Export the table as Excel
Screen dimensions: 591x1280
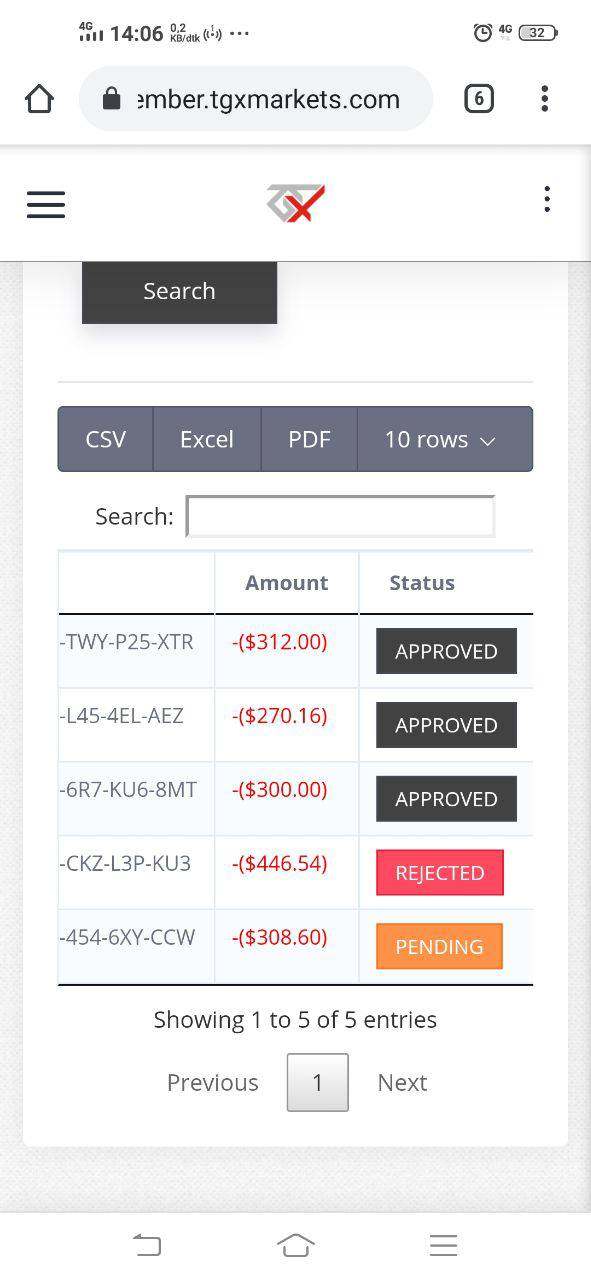[x=207, y=439]
